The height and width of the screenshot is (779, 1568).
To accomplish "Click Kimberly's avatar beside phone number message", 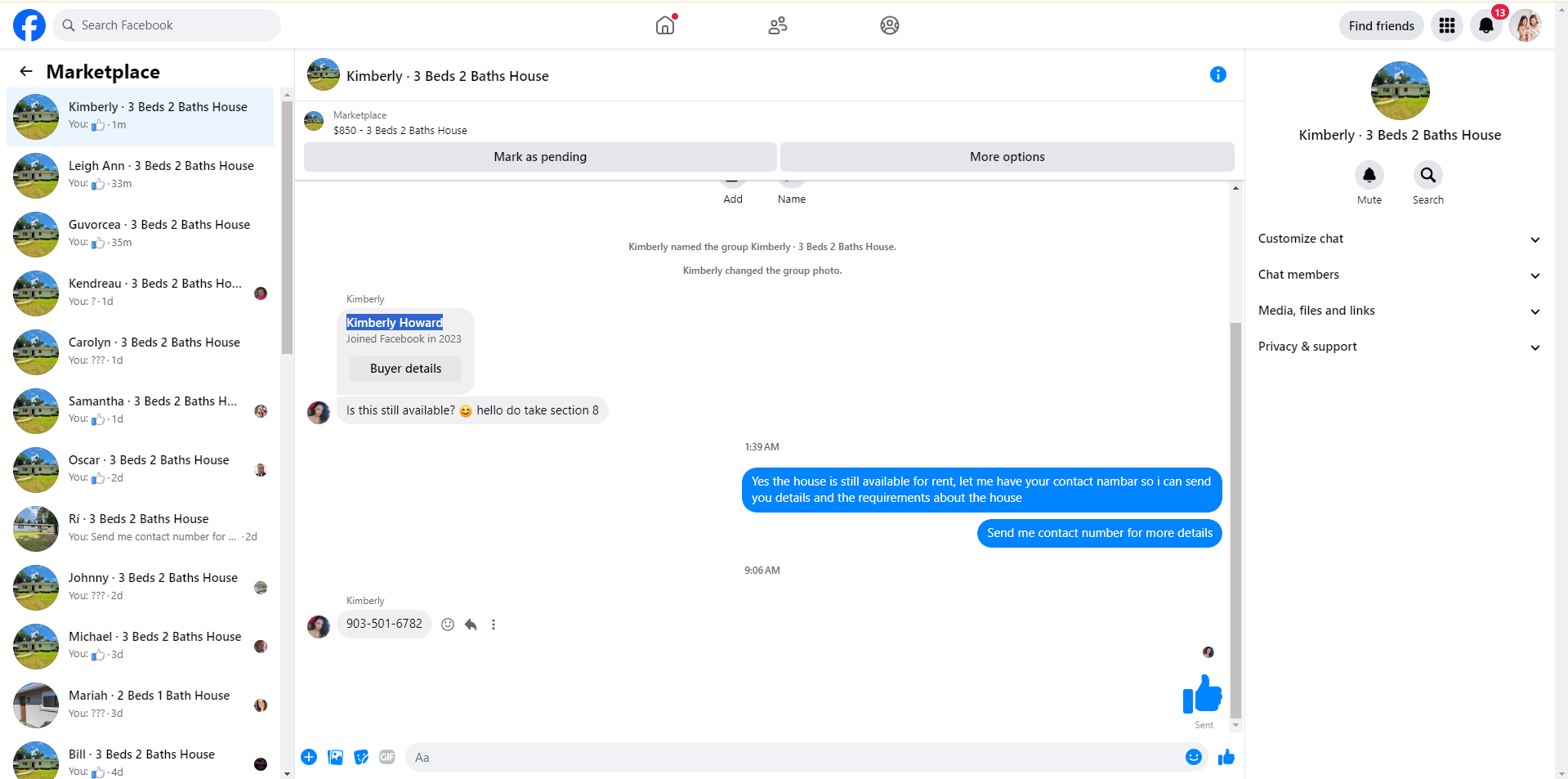I will (x=319, y=627).
